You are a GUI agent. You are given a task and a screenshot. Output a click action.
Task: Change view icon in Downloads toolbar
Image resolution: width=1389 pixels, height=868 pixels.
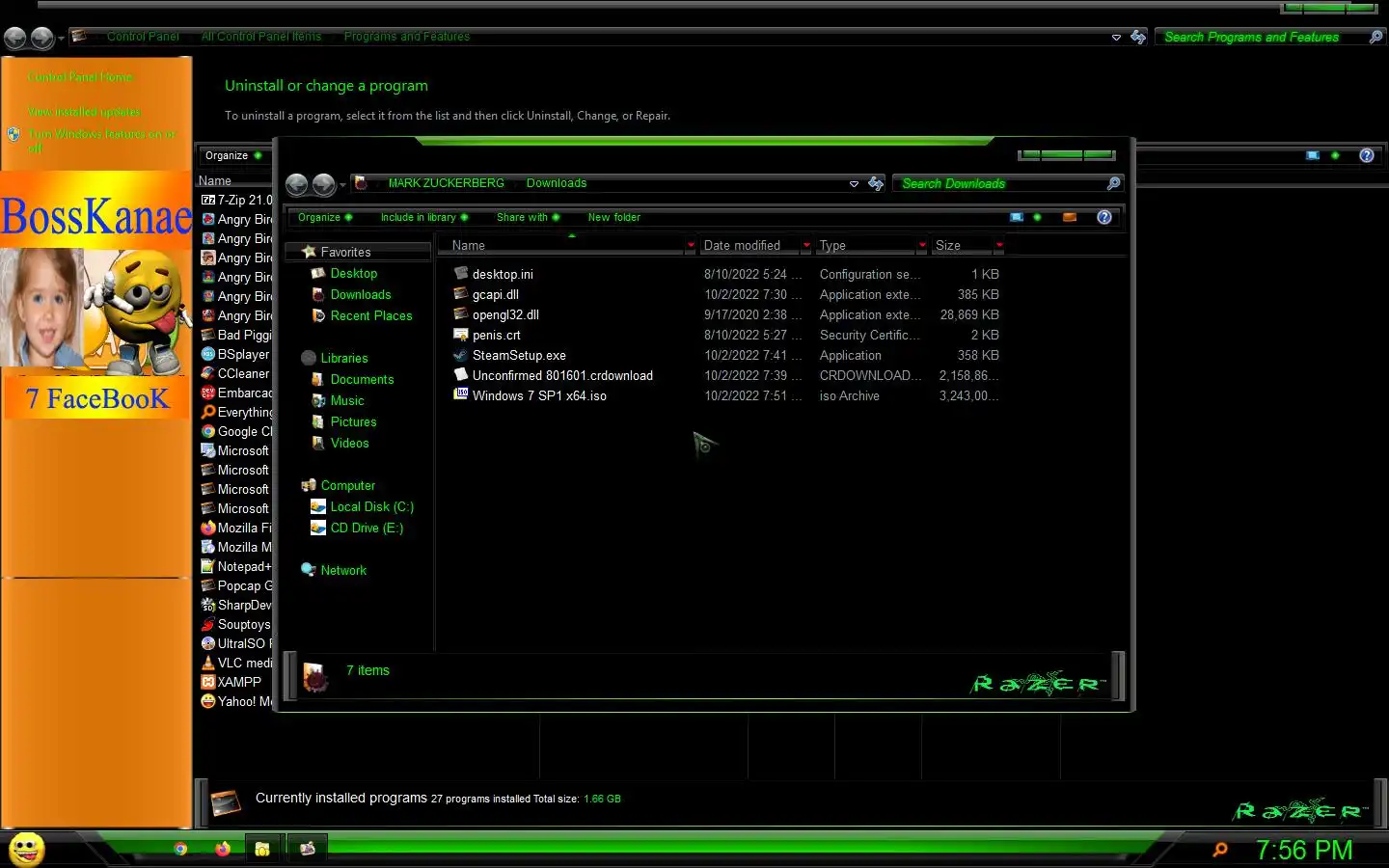point(1017,217)
